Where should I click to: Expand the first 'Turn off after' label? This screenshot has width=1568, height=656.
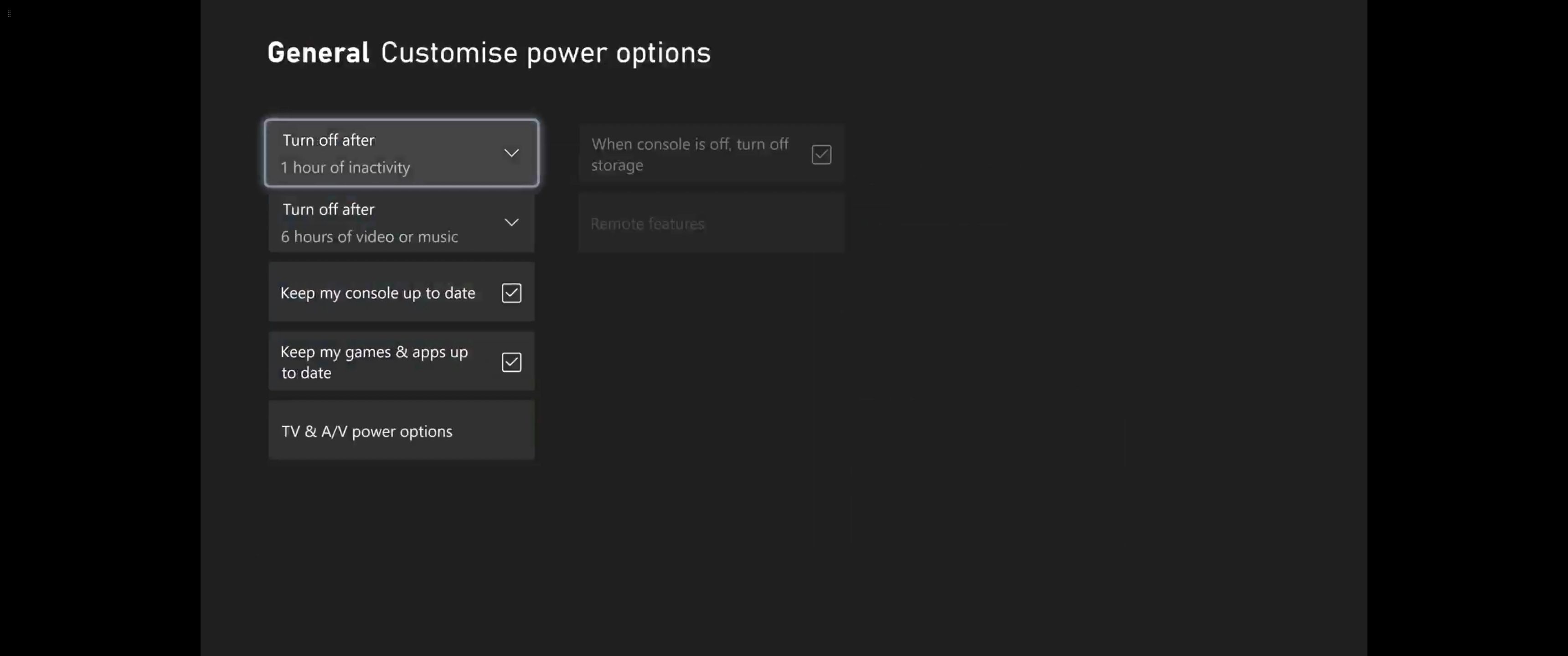tap(328, 141)
